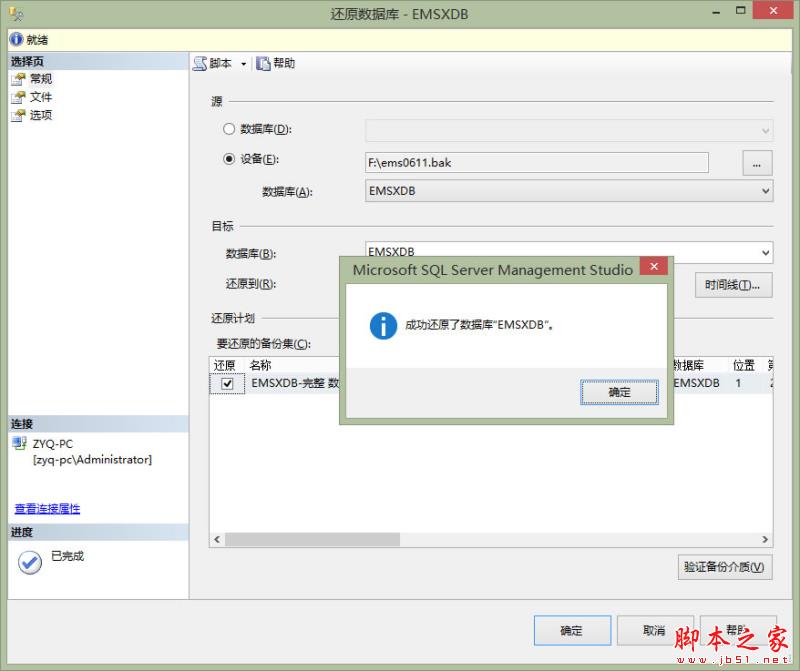
Task: Click the 脚本 script toolbar icon
Action: pyautogui.click(x=200, y=63)
